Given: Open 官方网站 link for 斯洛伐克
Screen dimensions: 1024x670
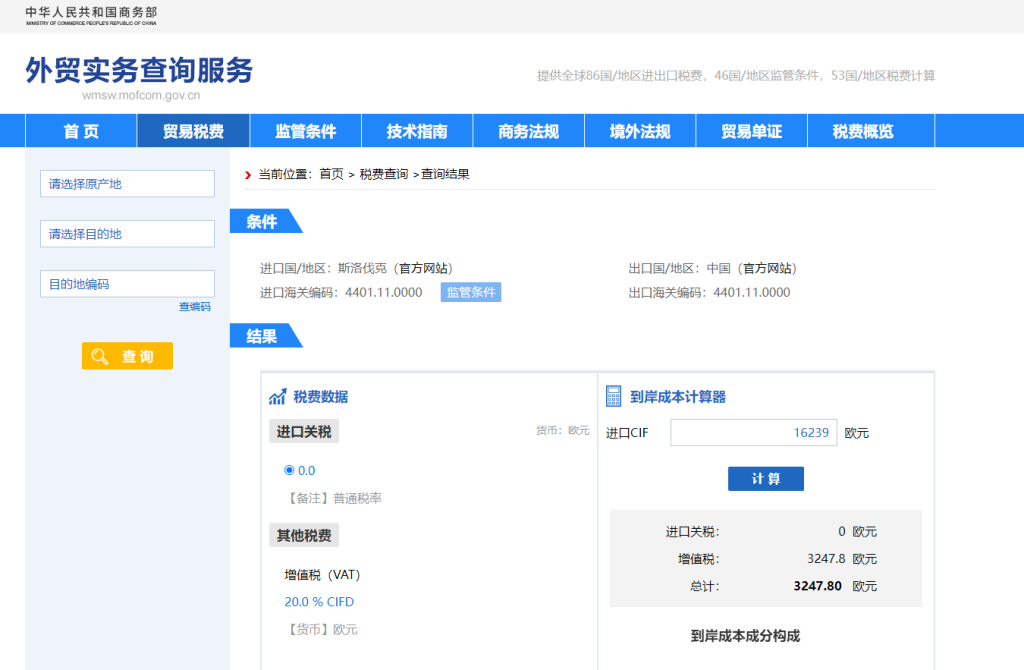Looking at the screenshot, I should coord(424,268).
